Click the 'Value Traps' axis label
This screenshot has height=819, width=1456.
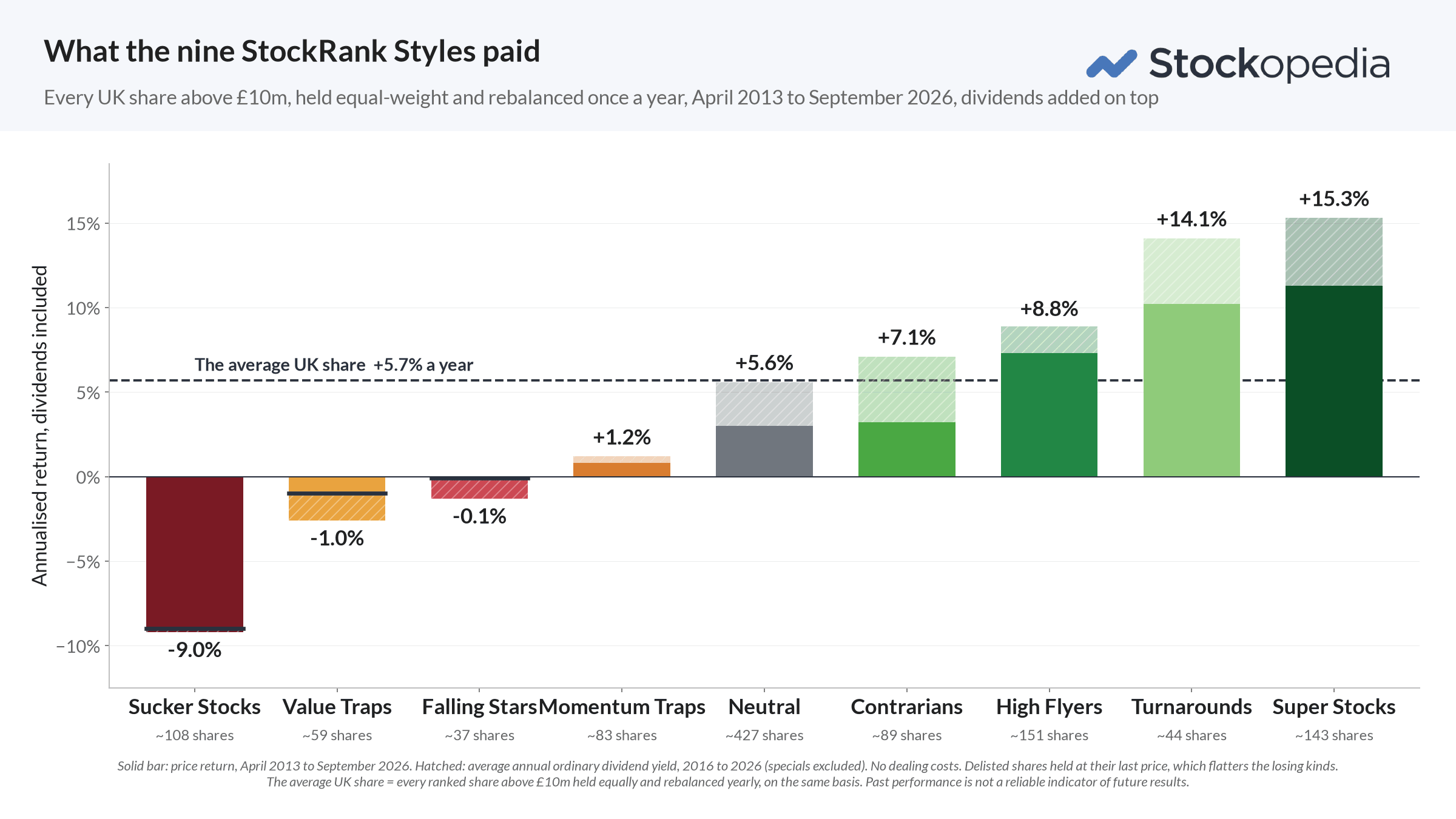(x=337, y=707)
